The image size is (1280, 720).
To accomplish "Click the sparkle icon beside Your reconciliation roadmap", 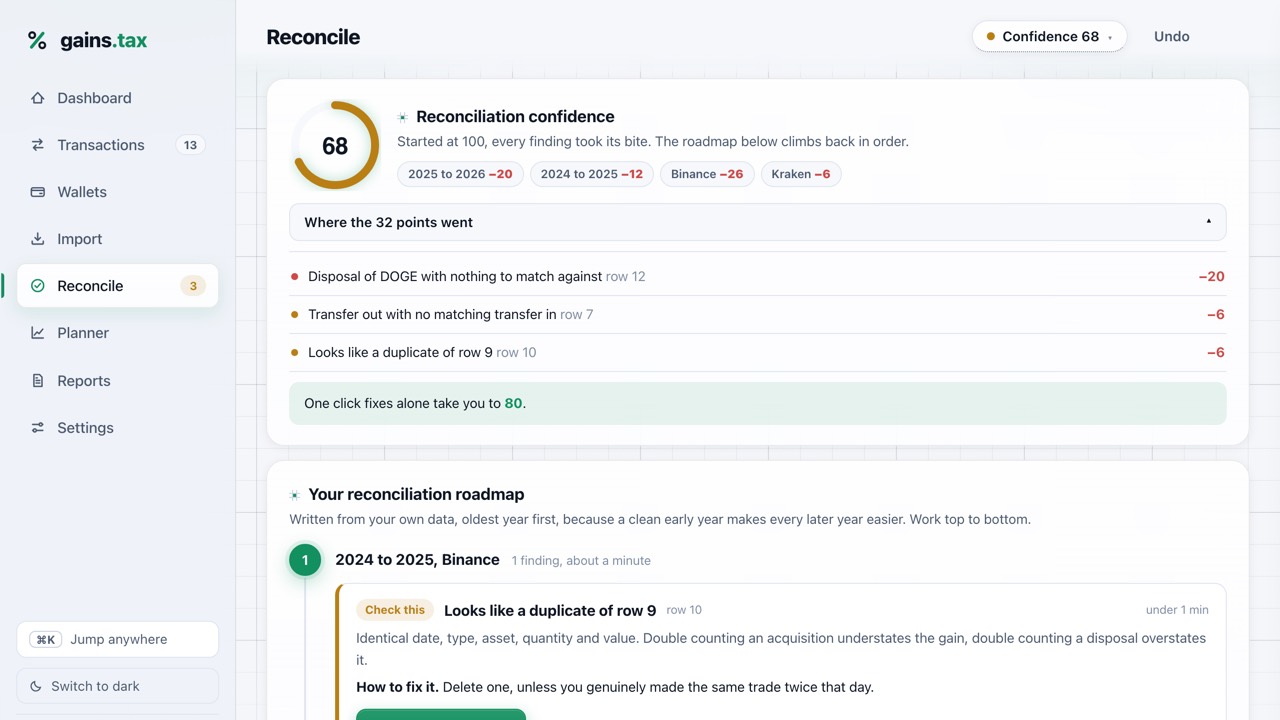I will pos(294,495).
